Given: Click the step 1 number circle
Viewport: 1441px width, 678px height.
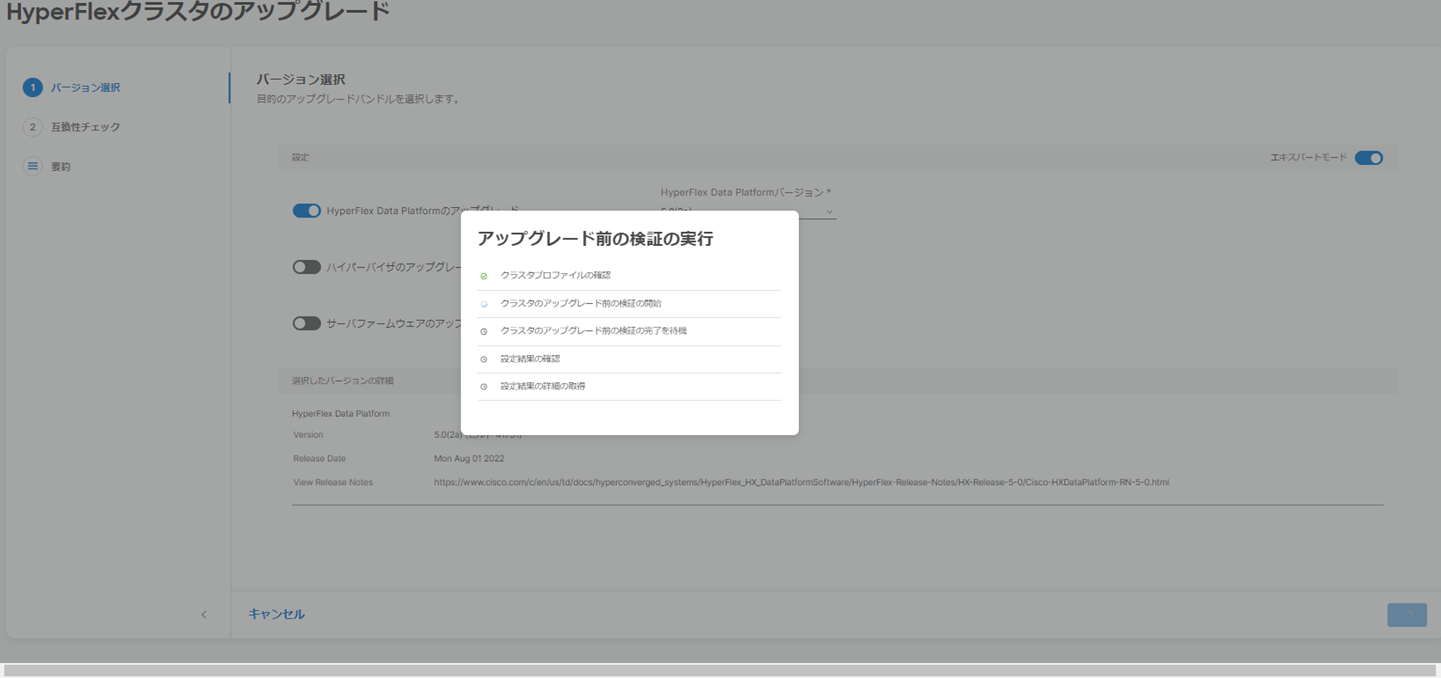Looking at the screenshot, I should click(32, 88).
